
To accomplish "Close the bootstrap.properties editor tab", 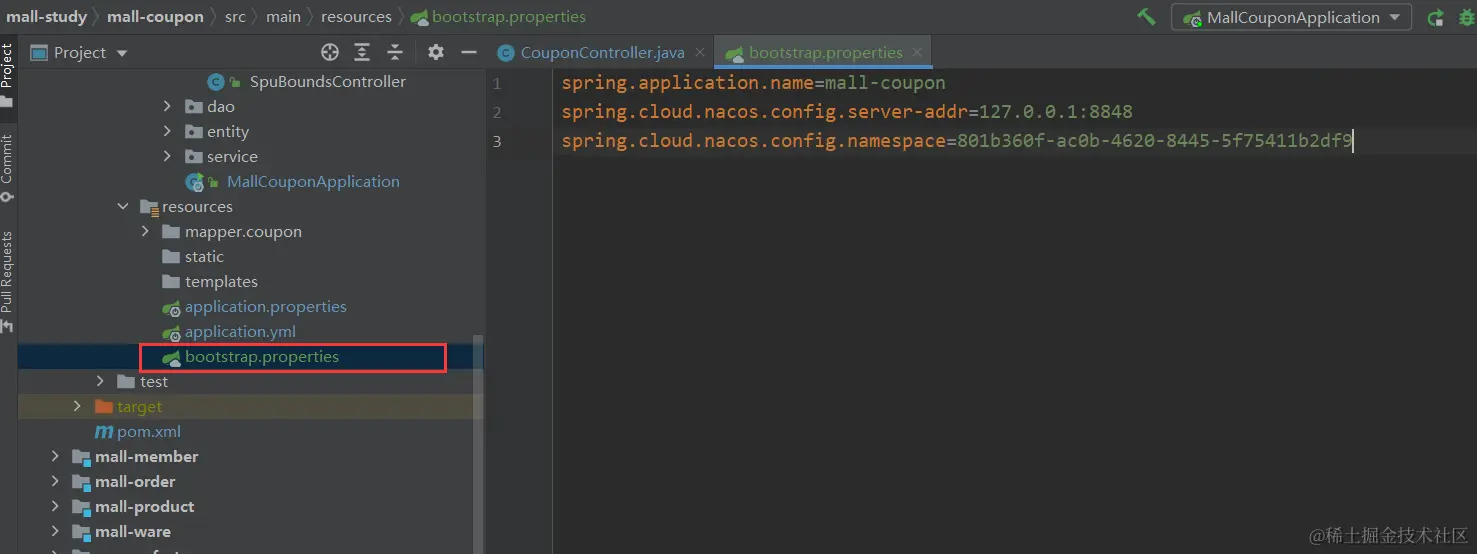I will click(919, 53).
